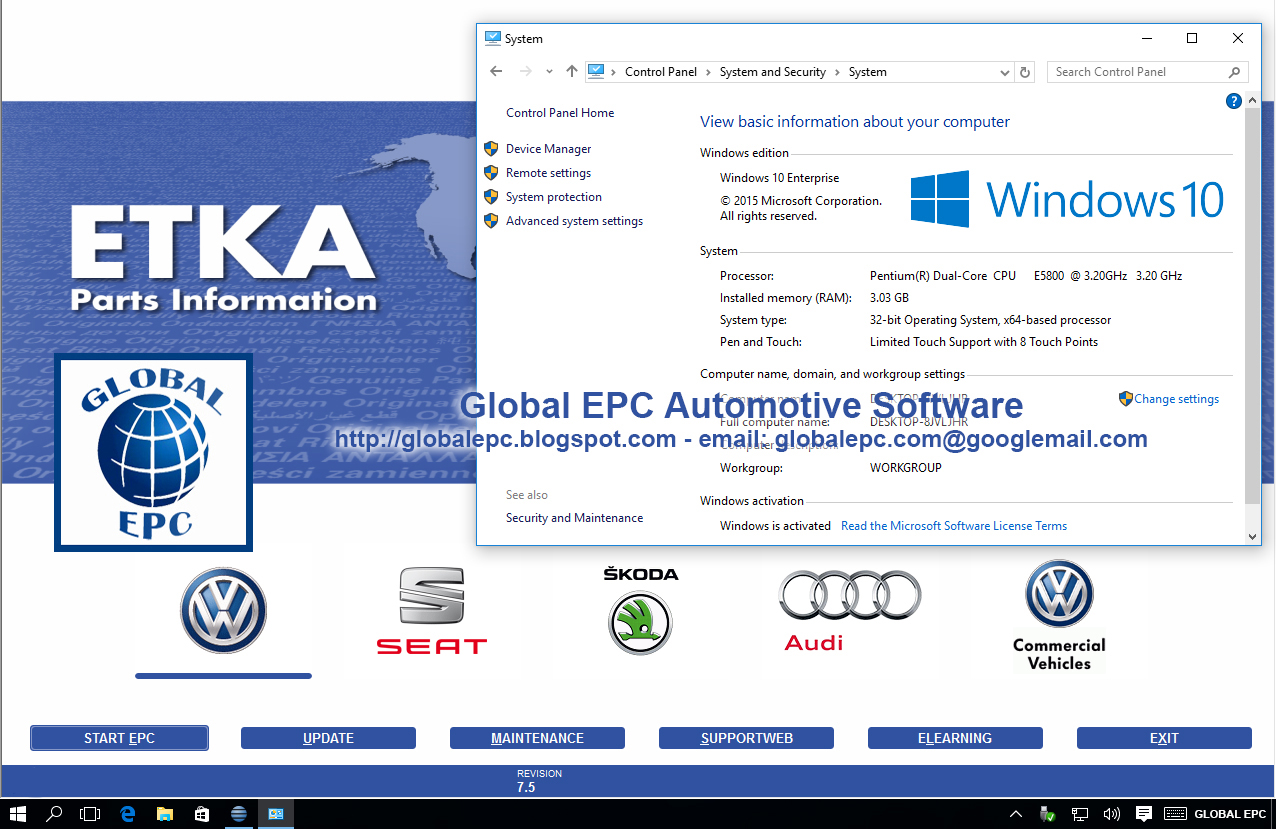Expand the address bar history dropdown

point(1005,72)
